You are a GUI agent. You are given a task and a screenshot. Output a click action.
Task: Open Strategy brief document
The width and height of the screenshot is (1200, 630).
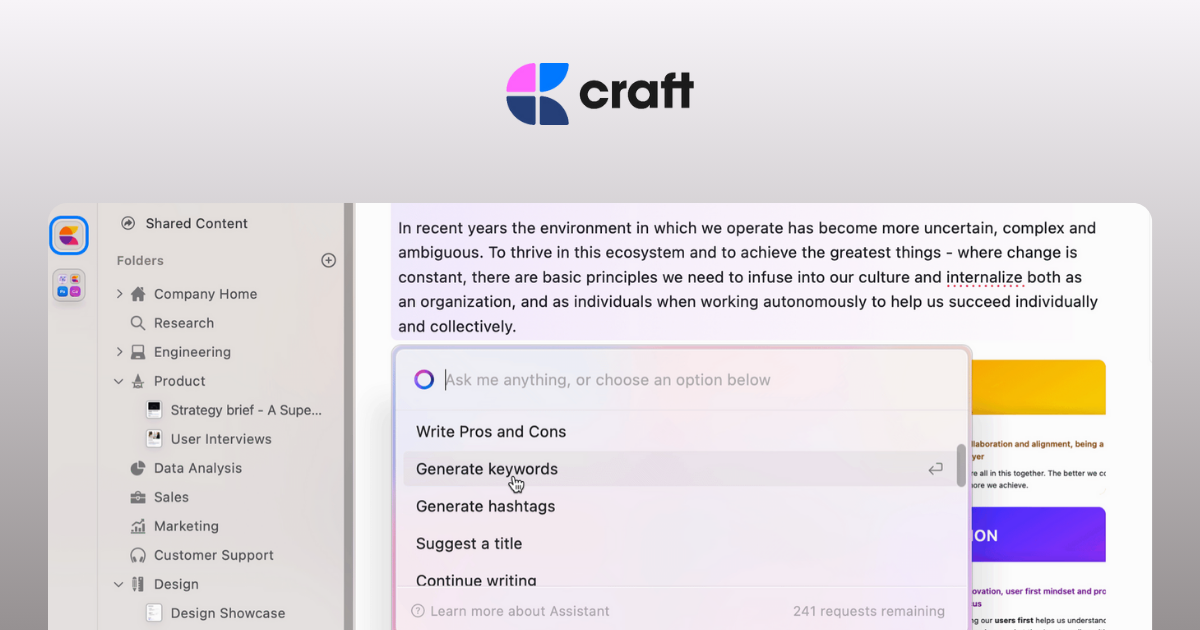tap(247, 410)
